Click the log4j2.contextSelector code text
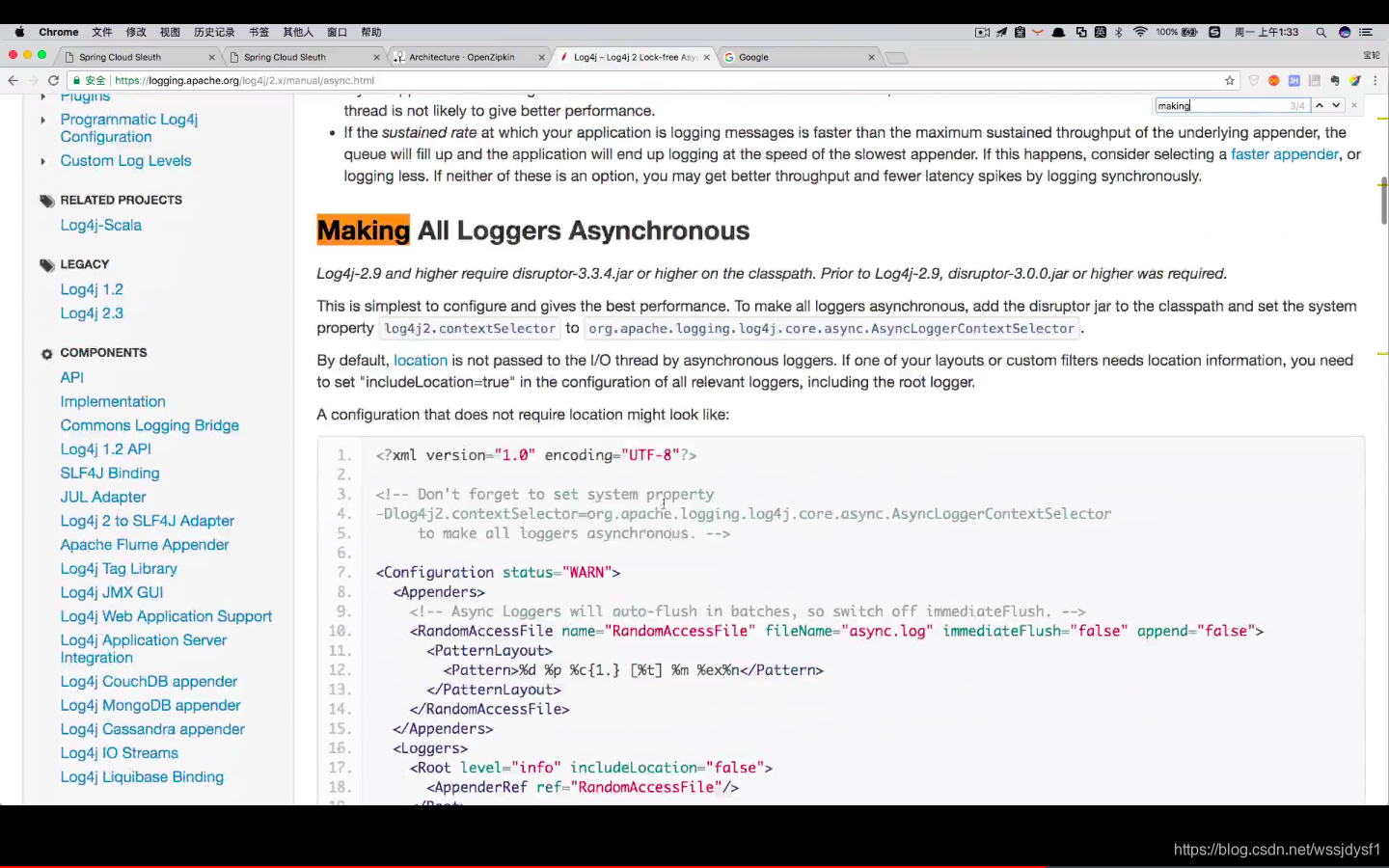The width and height of the screenshot is (1389, 868). coord(470,329)
